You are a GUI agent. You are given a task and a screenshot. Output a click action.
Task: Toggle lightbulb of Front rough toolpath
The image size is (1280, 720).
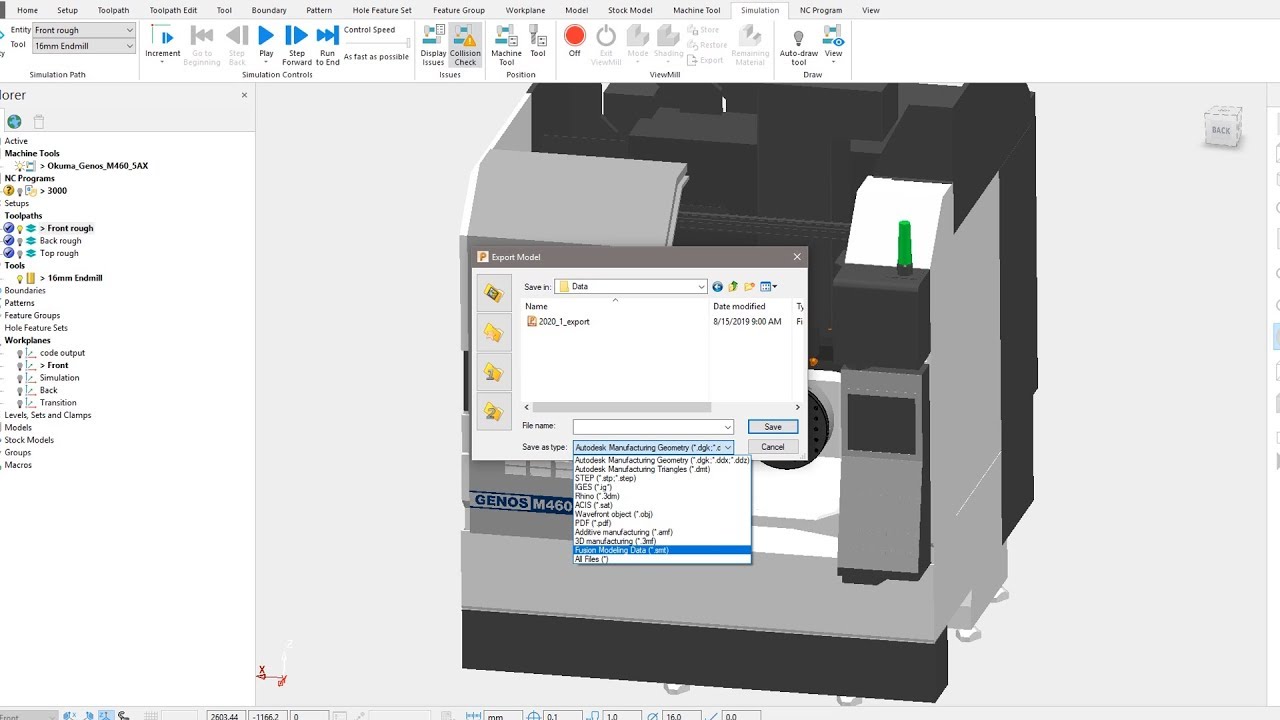pyautogui.click(x=19, y=228)
